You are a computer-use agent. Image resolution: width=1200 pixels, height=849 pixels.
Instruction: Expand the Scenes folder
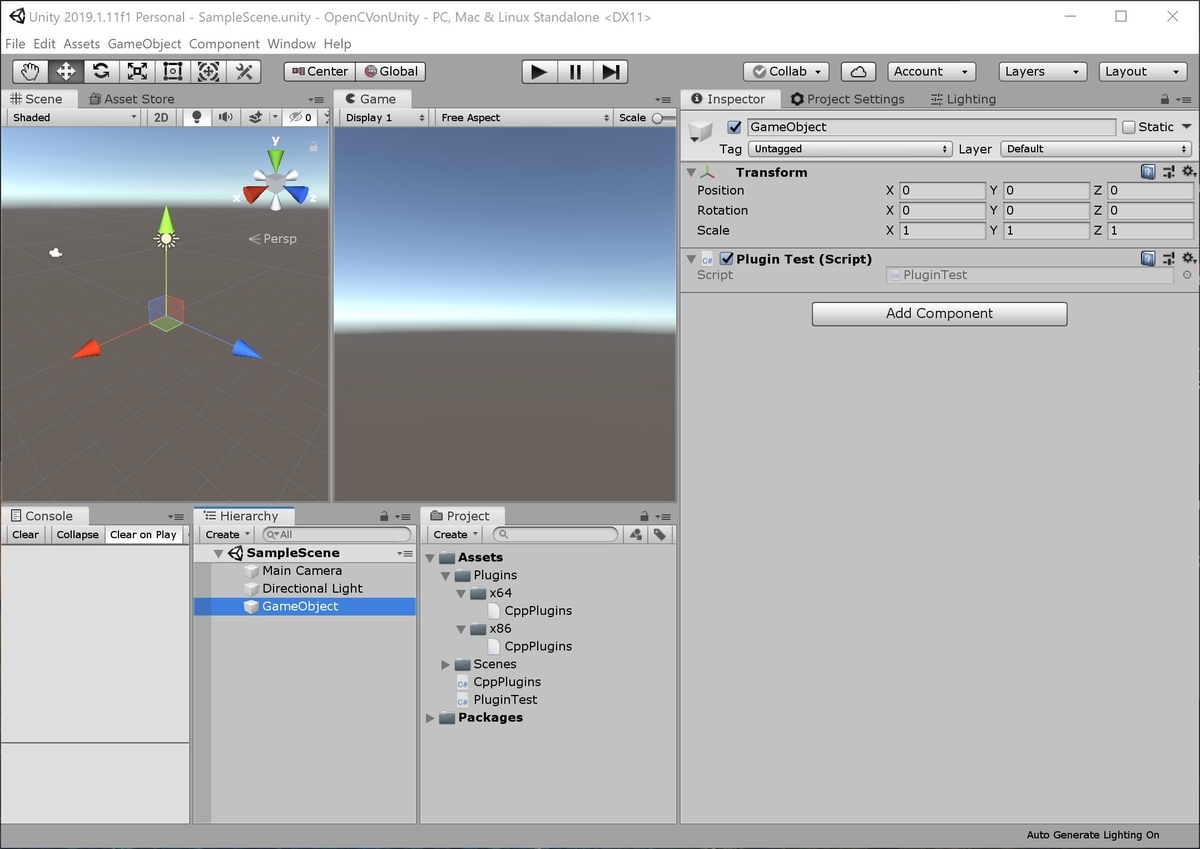click(446, 664)
